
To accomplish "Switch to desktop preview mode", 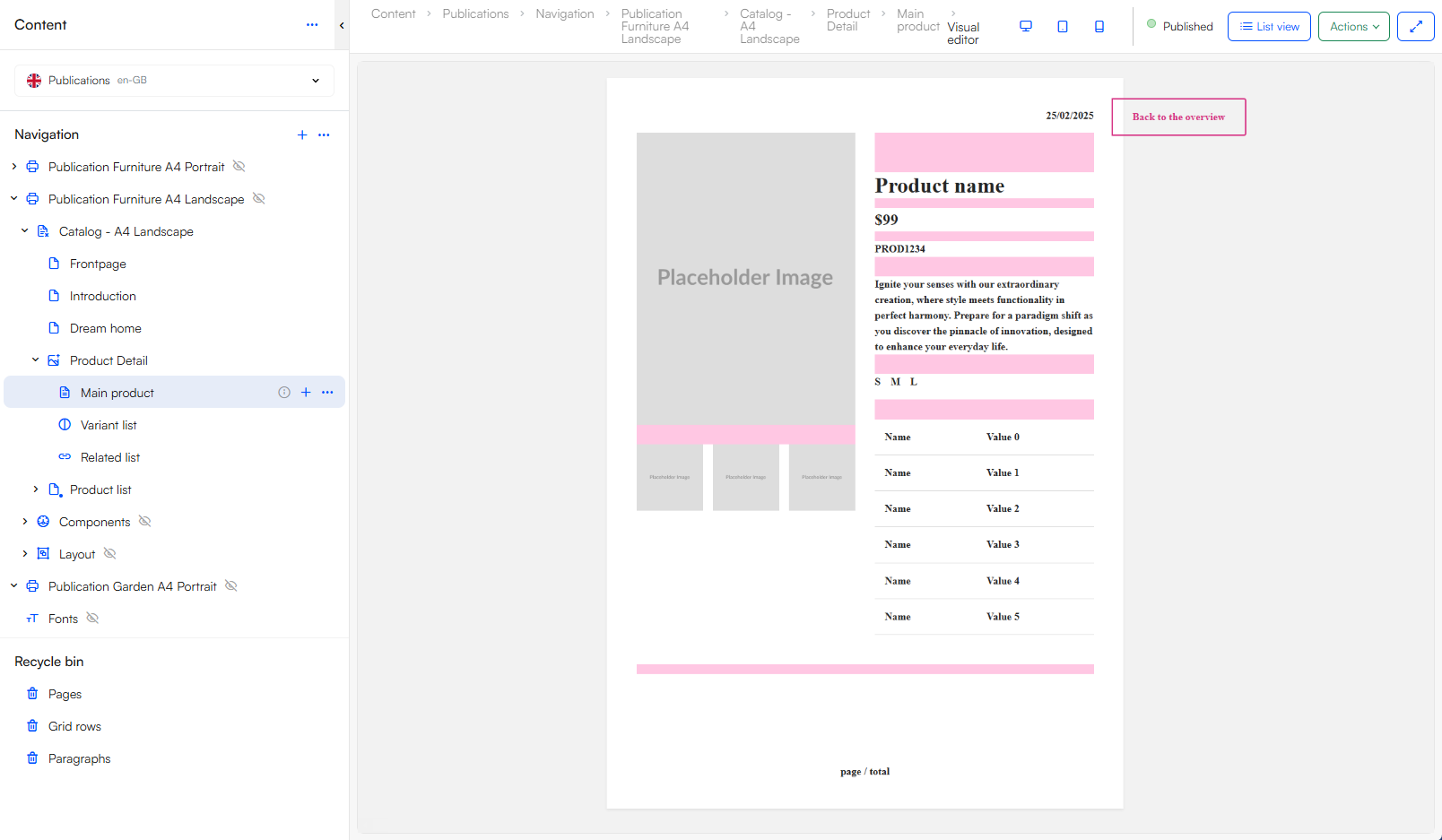I will pos(1025,26).
